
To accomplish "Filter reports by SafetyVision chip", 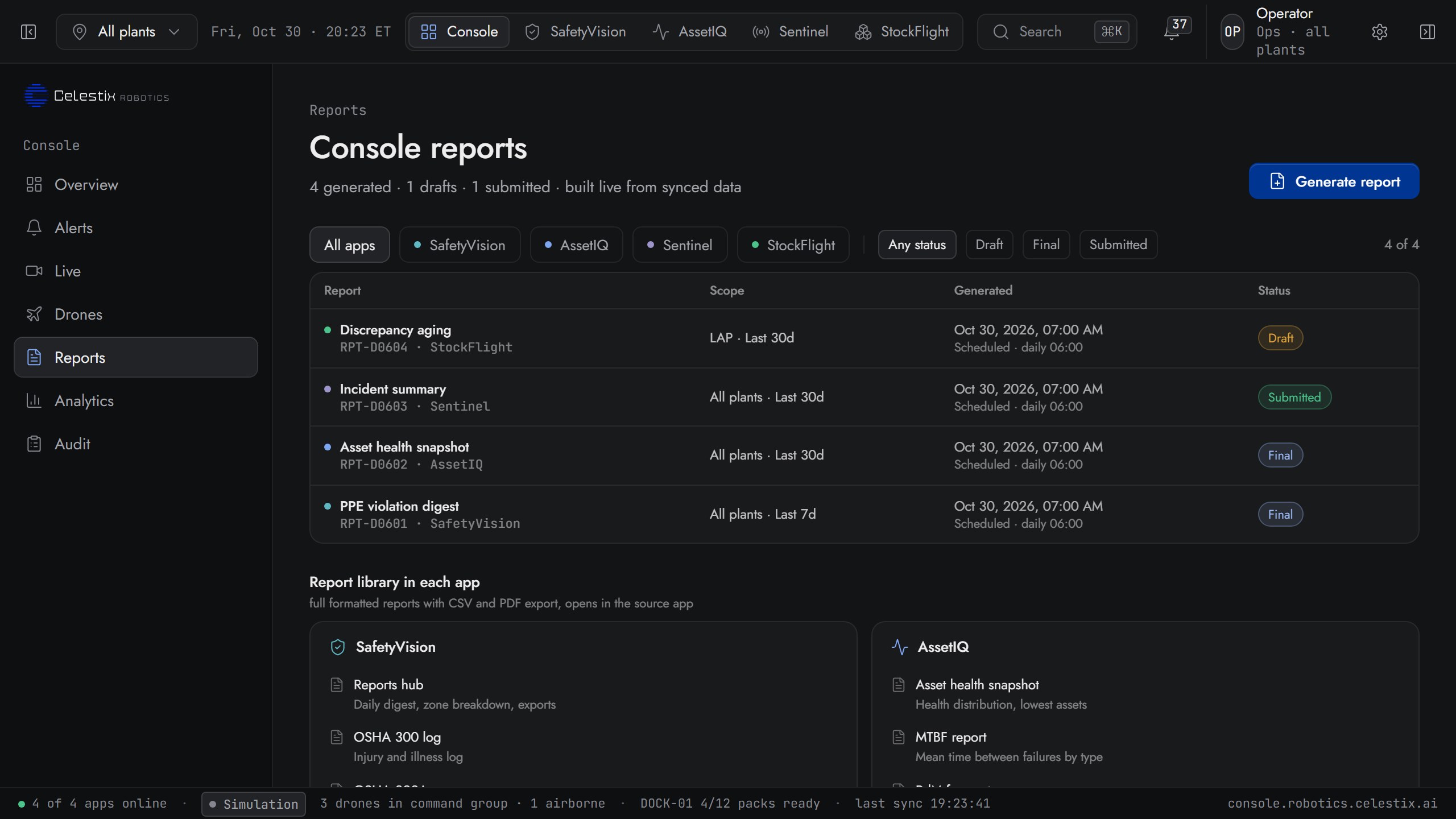I will pos(460,245).
